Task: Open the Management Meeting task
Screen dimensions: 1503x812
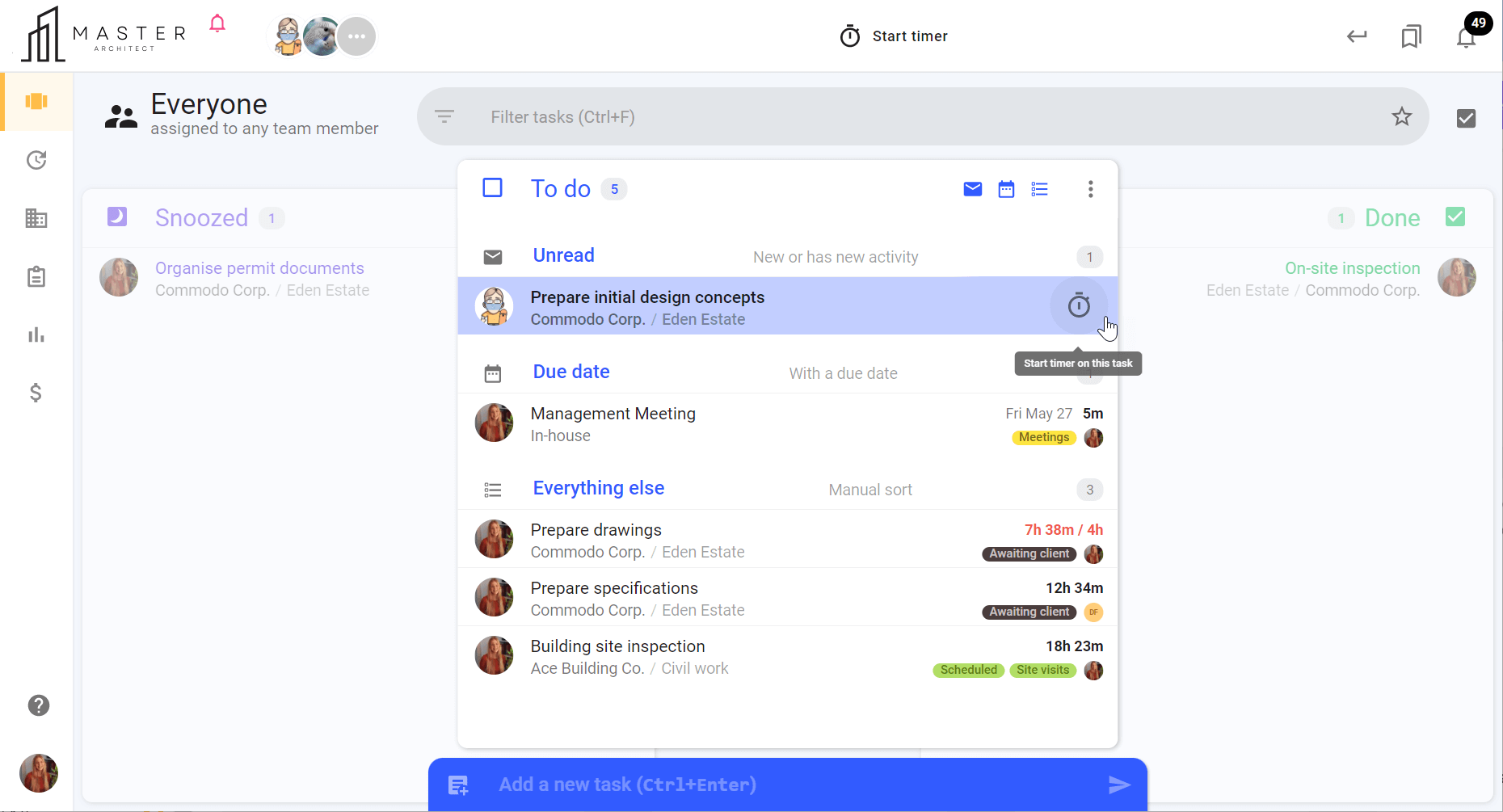Action: pyautogui.click(x=788, y=424)
